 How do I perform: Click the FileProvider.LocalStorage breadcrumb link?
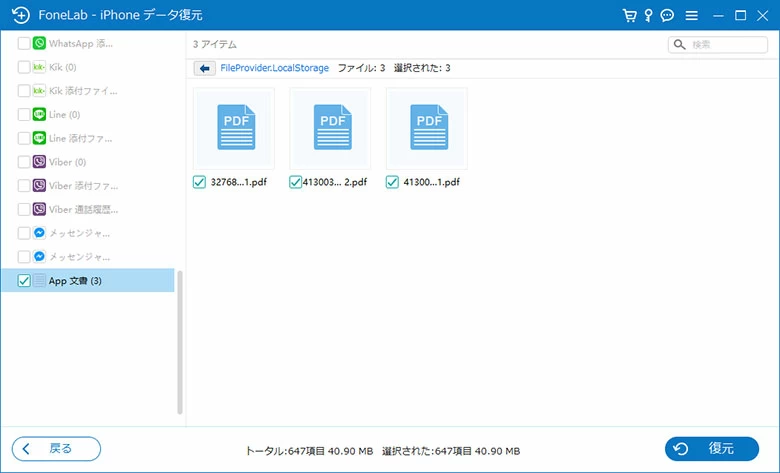pos(274,68)
